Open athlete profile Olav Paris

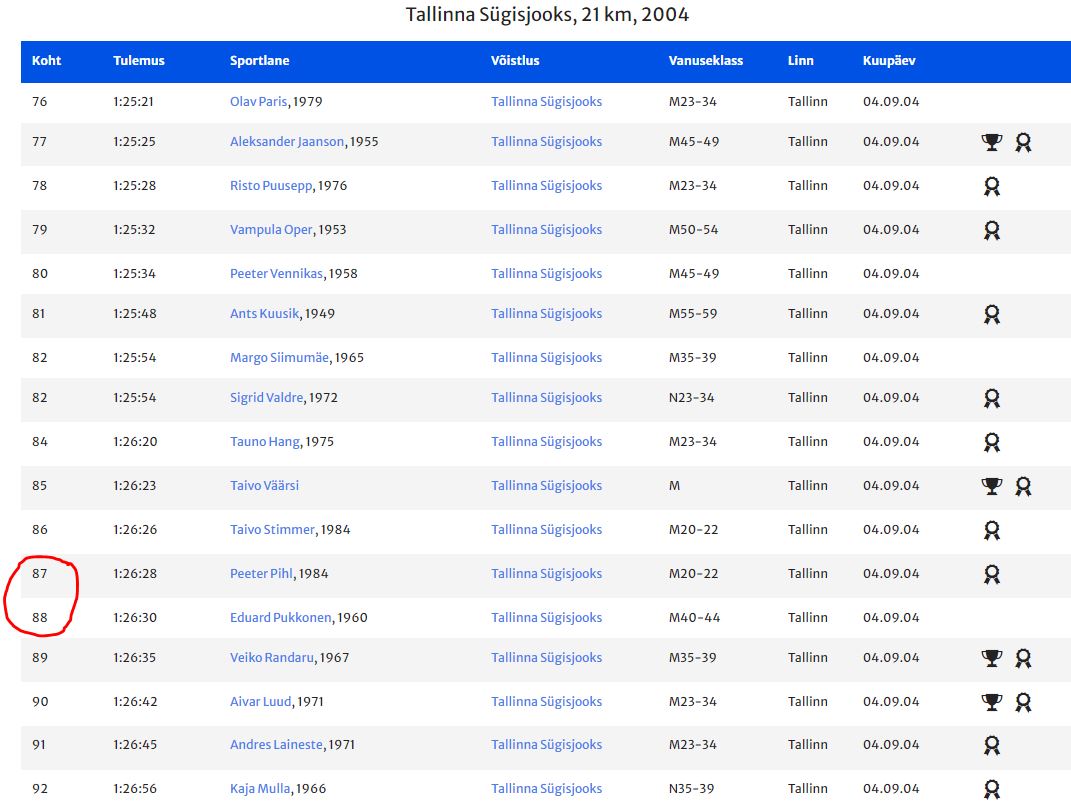[258, 101]
